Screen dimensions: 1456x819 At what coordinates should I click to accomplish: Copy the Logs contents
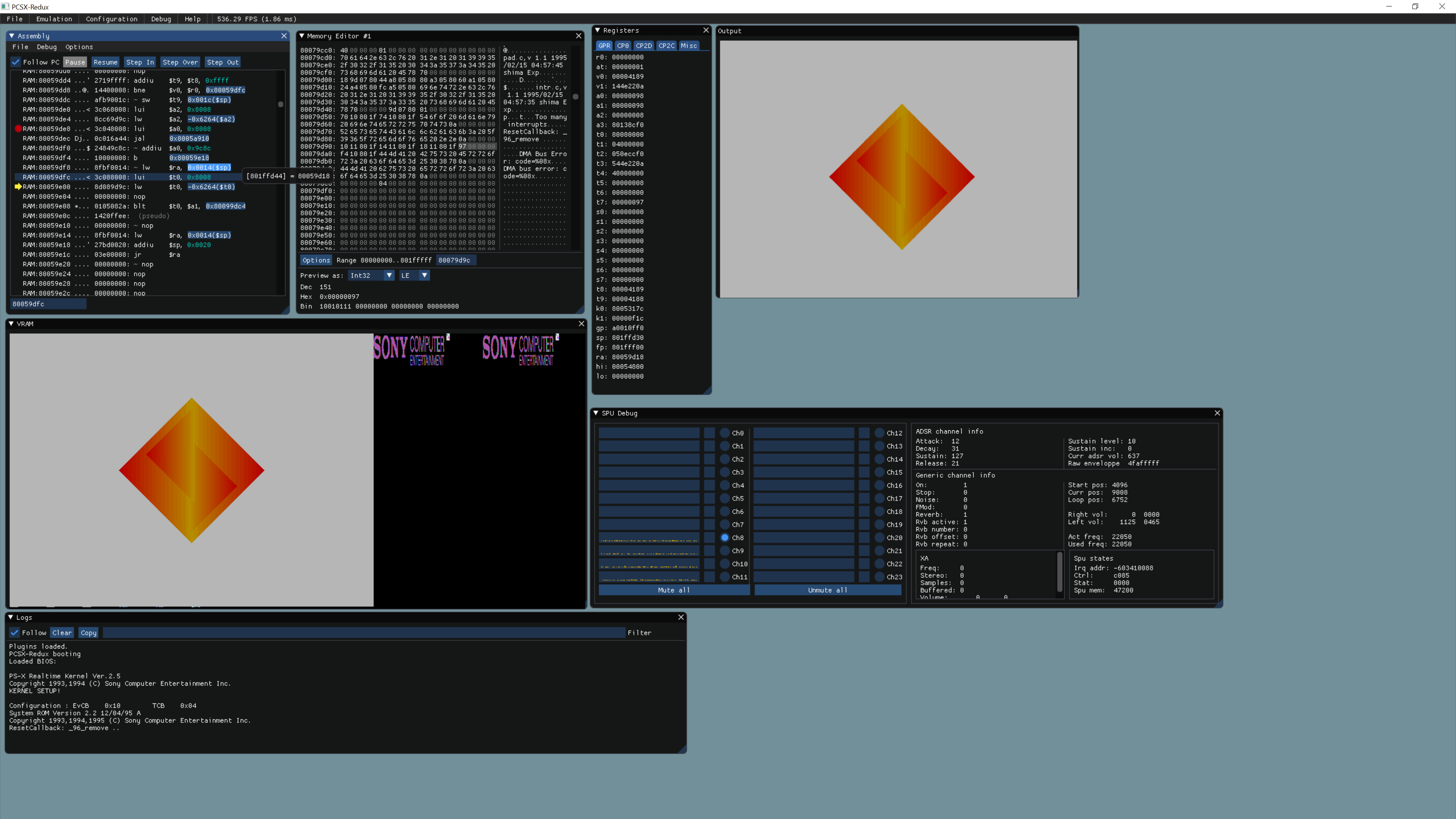[89, 632]
